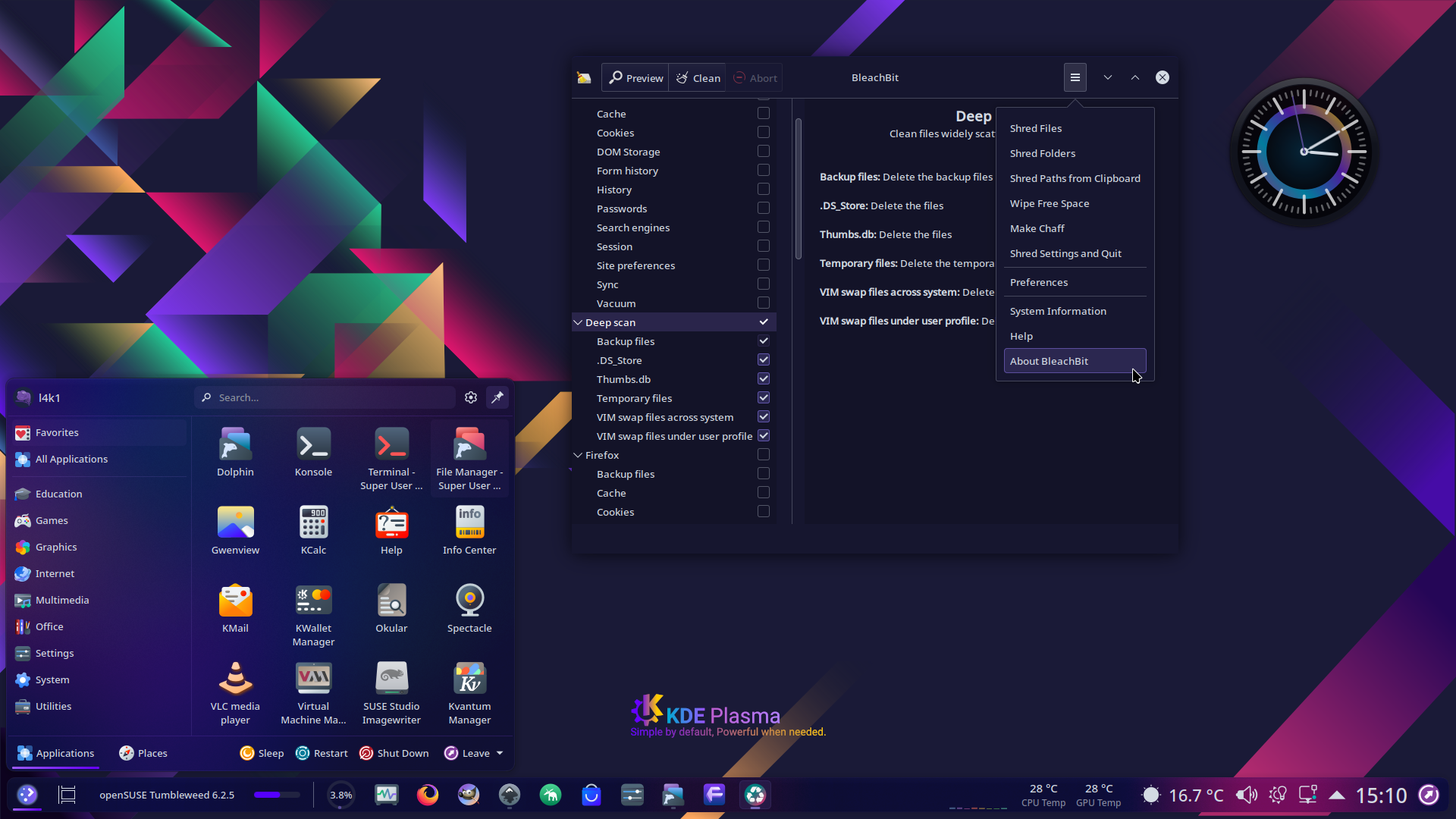Check the Passwords option
This screenshot has width=1456, height=819.
tap(764, 208)
